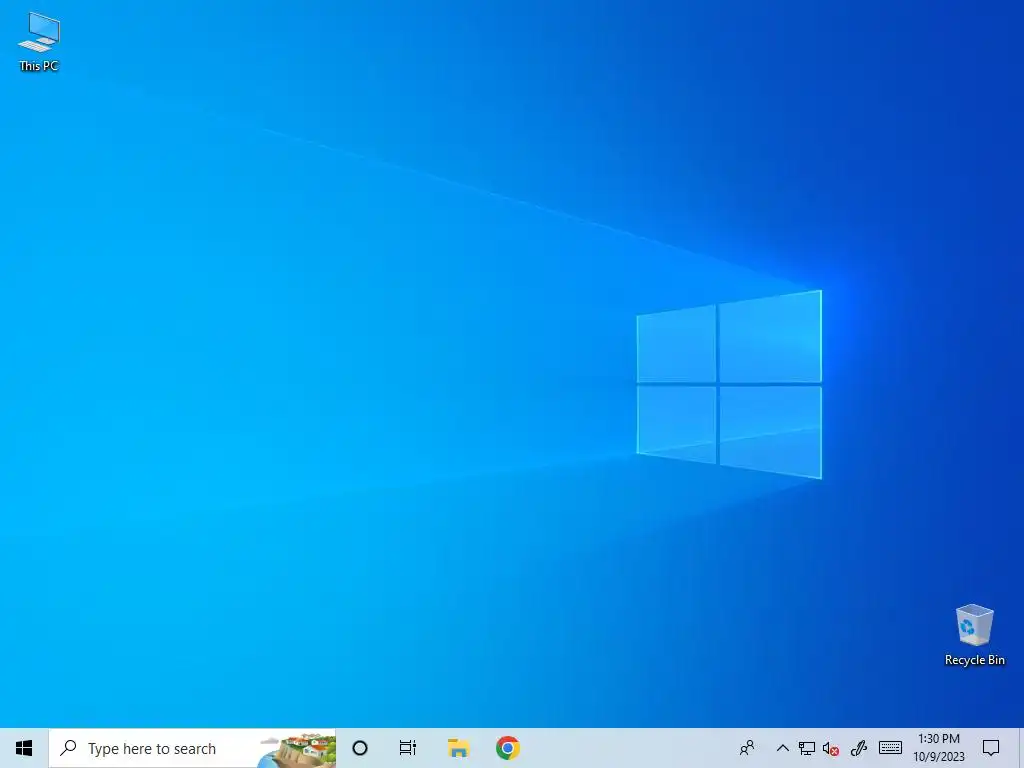Launch Google Chrome from the taskbar
Image resolution: width=1024 pixels, height=768 pixels.
pos(507,748)
